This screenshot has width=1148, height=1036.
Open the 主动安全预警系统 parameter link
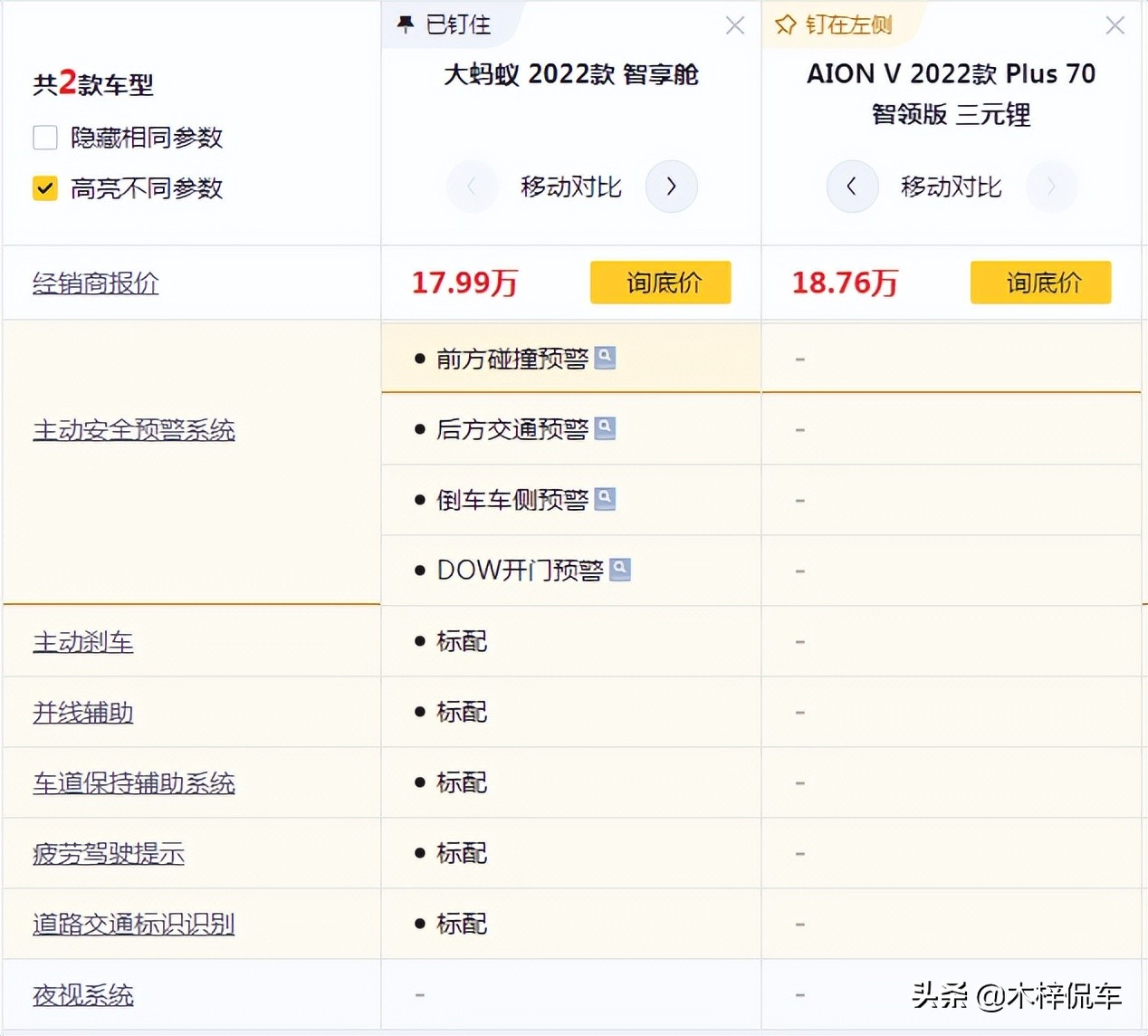click(134, 430)
